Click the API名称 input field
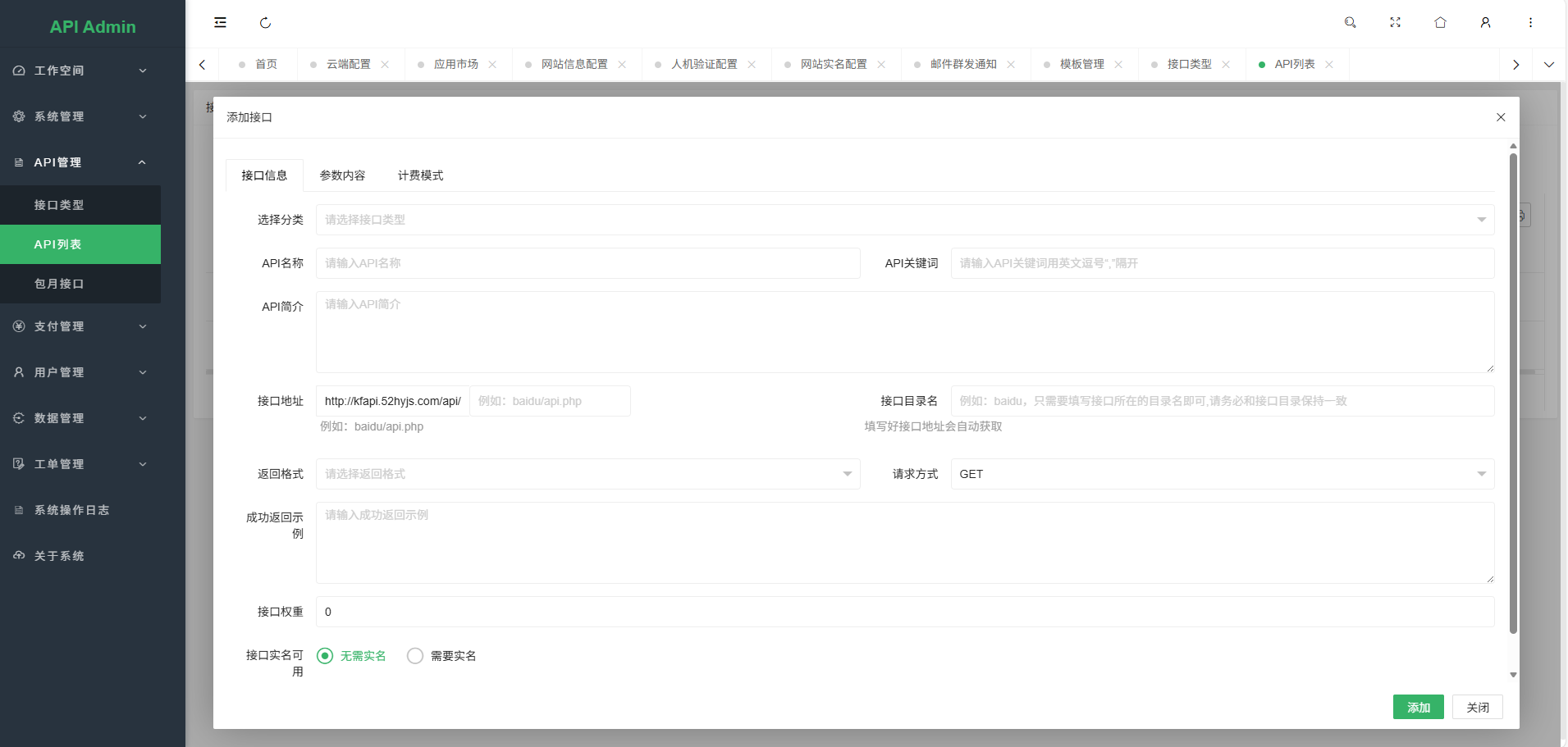This screenshot has width=1568, height=747. 587,262
